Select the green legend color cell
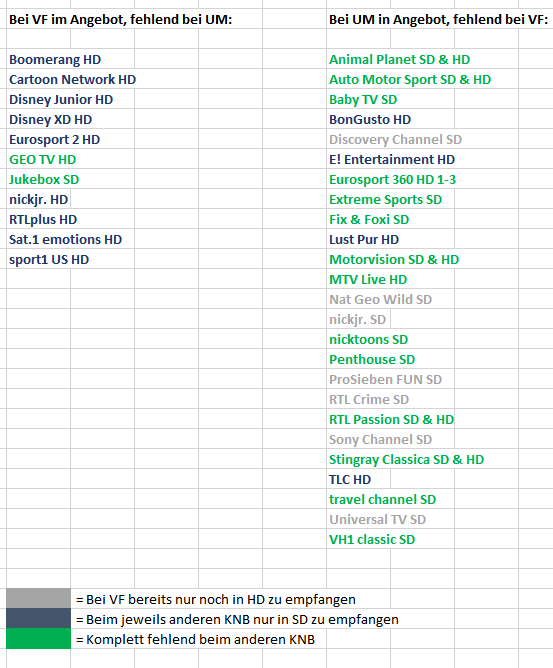 tap(38, 638)
